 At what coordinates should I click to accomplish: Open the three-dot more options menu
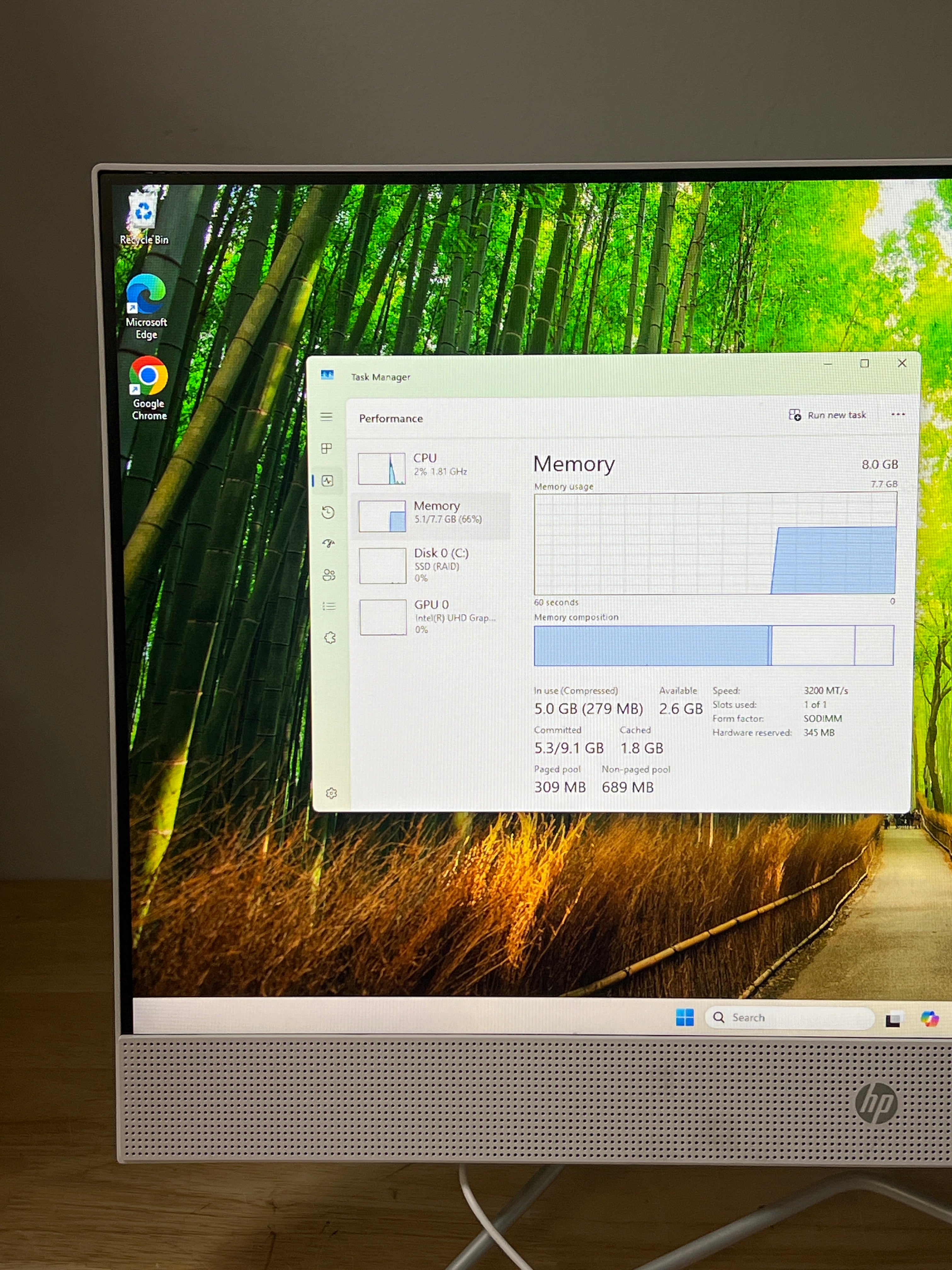(x=898, y=414)
